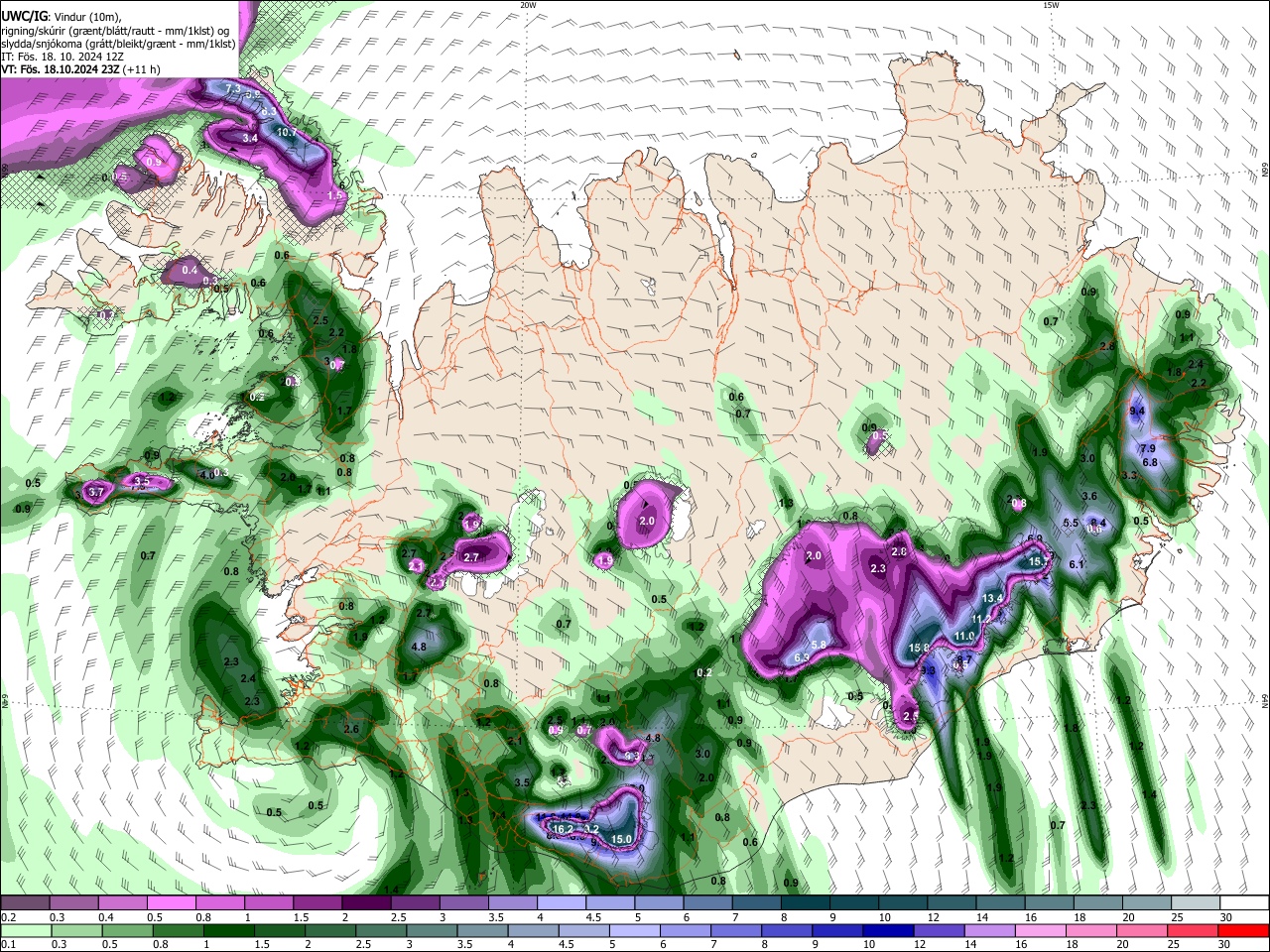The width and height of the screenshot is (1270, 952).
Task: Click the 7.3 value on the map
Action: [x=233, y=89]
